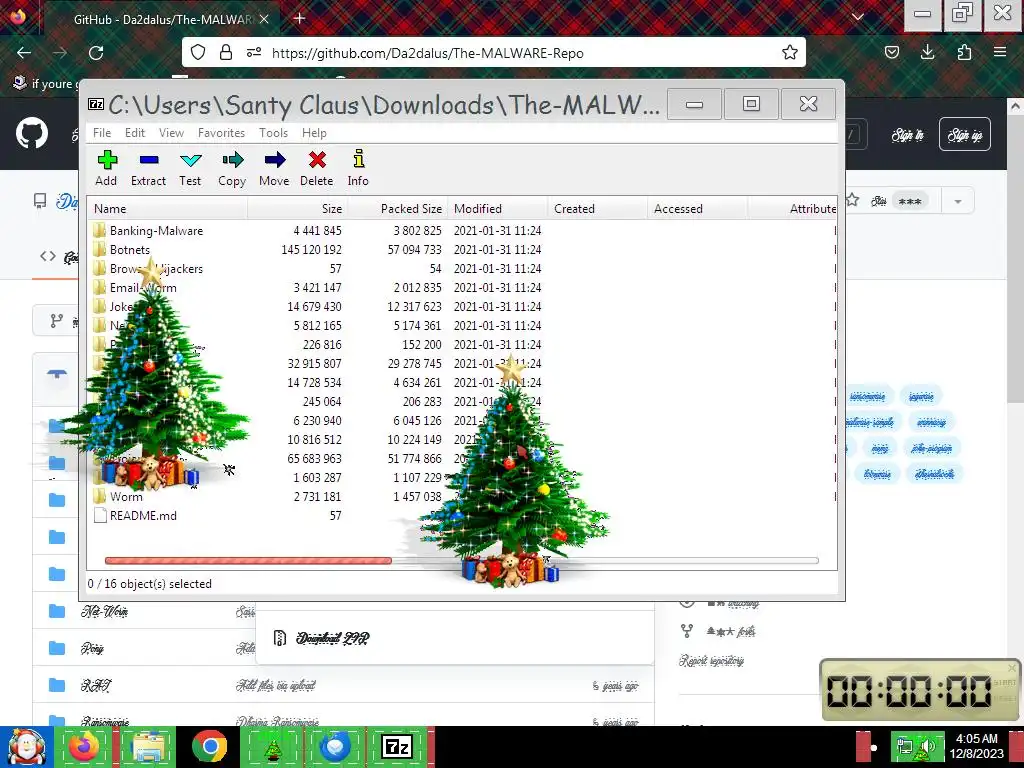Click the Copy toolbar icon in 7-Zip

[232, 168]
